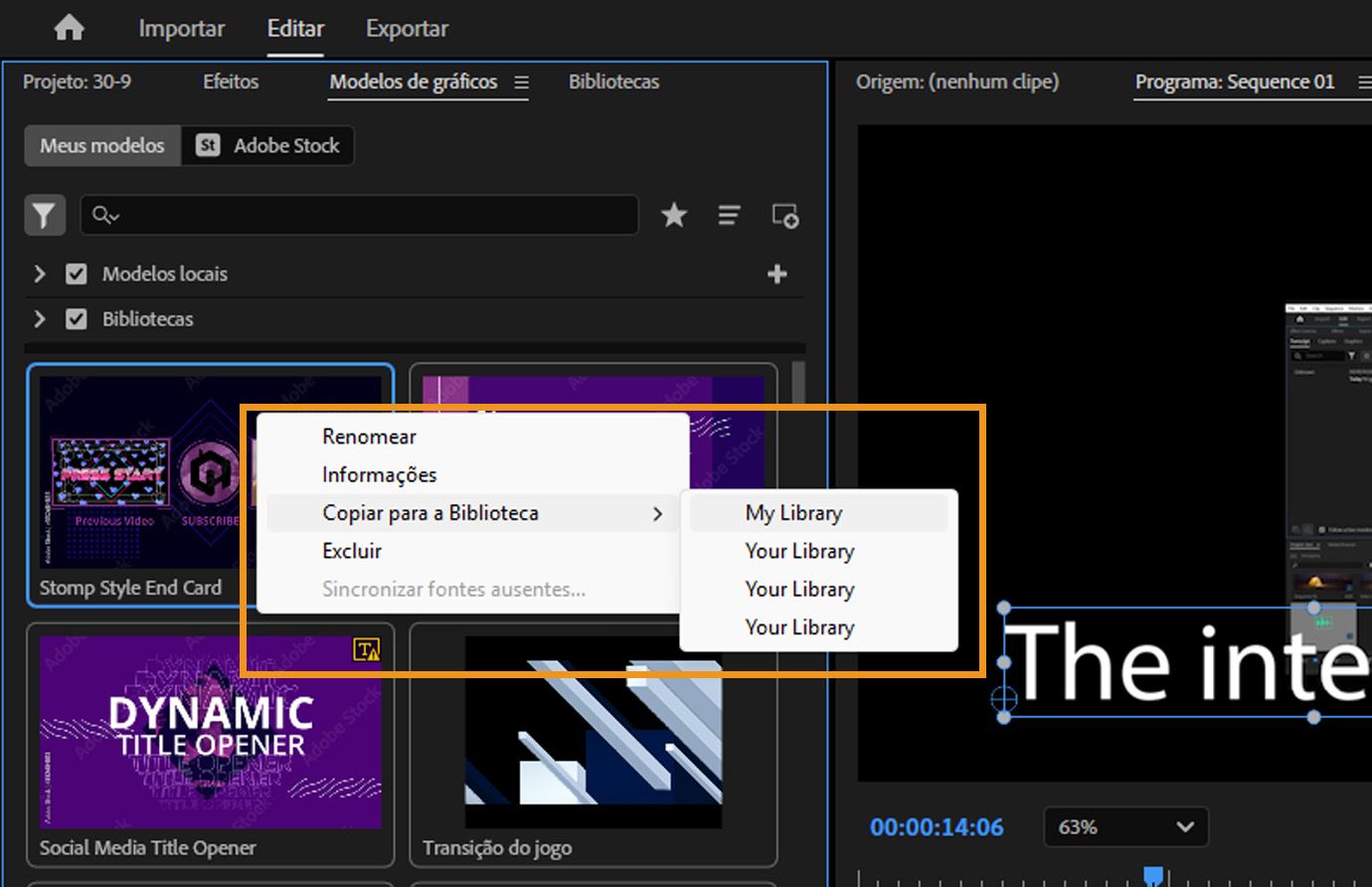This screenshot has width=1372, height=887.
Task: Select the Social Media Title Opener template
Action: click(x=211, y=745)
